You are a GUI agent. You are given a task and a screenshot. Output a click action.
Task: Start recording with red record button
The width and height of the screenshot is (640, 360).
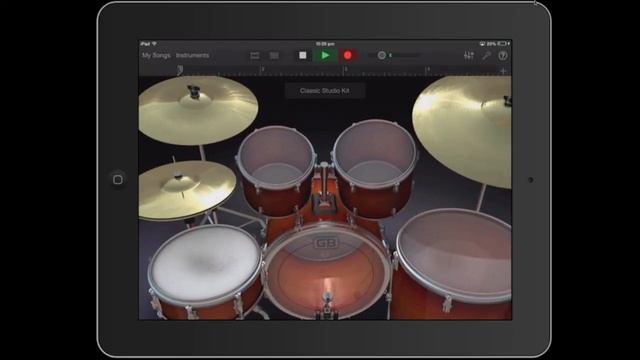tap(347, 55)
